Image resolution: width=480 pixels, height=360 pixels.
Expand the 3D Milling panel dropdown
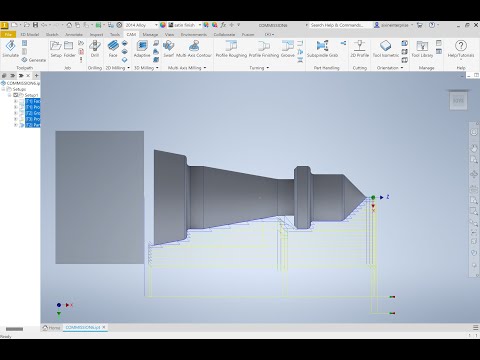point(157,68)
